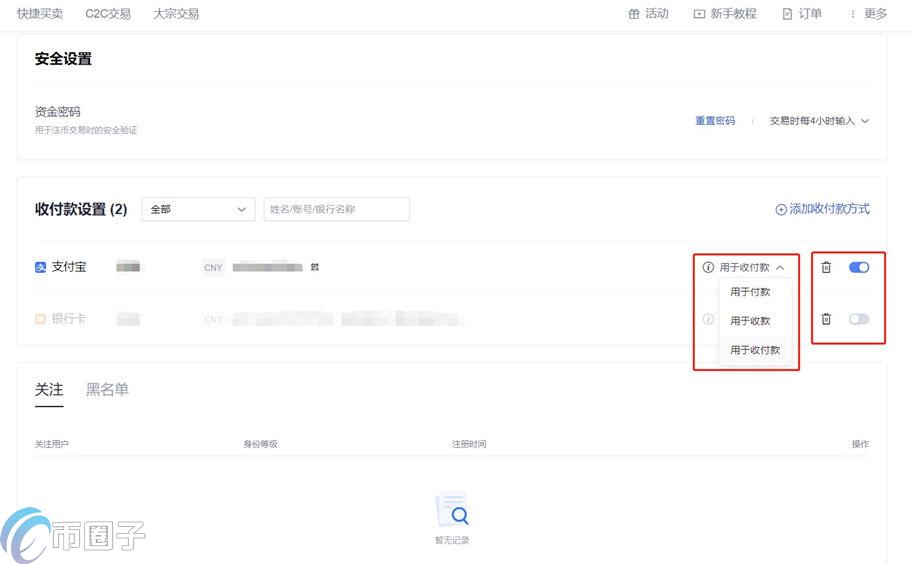Click the 注册时间 column header
Screen dimensions: 913x564
(x=469, y=444)
